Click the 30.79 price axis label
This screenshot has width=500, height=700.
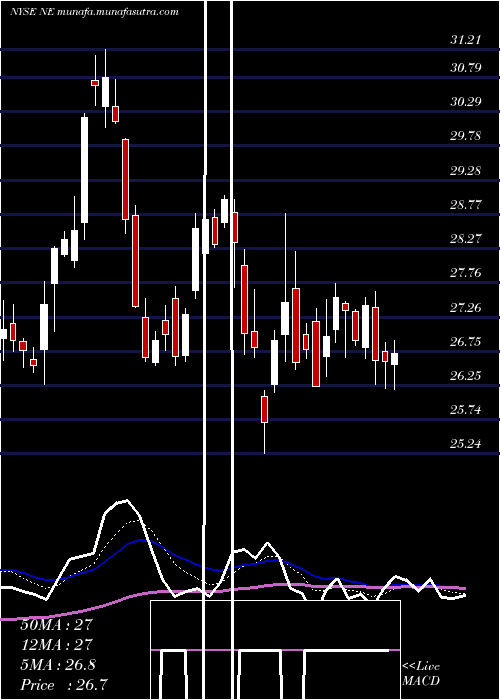[x=465, y=68]
